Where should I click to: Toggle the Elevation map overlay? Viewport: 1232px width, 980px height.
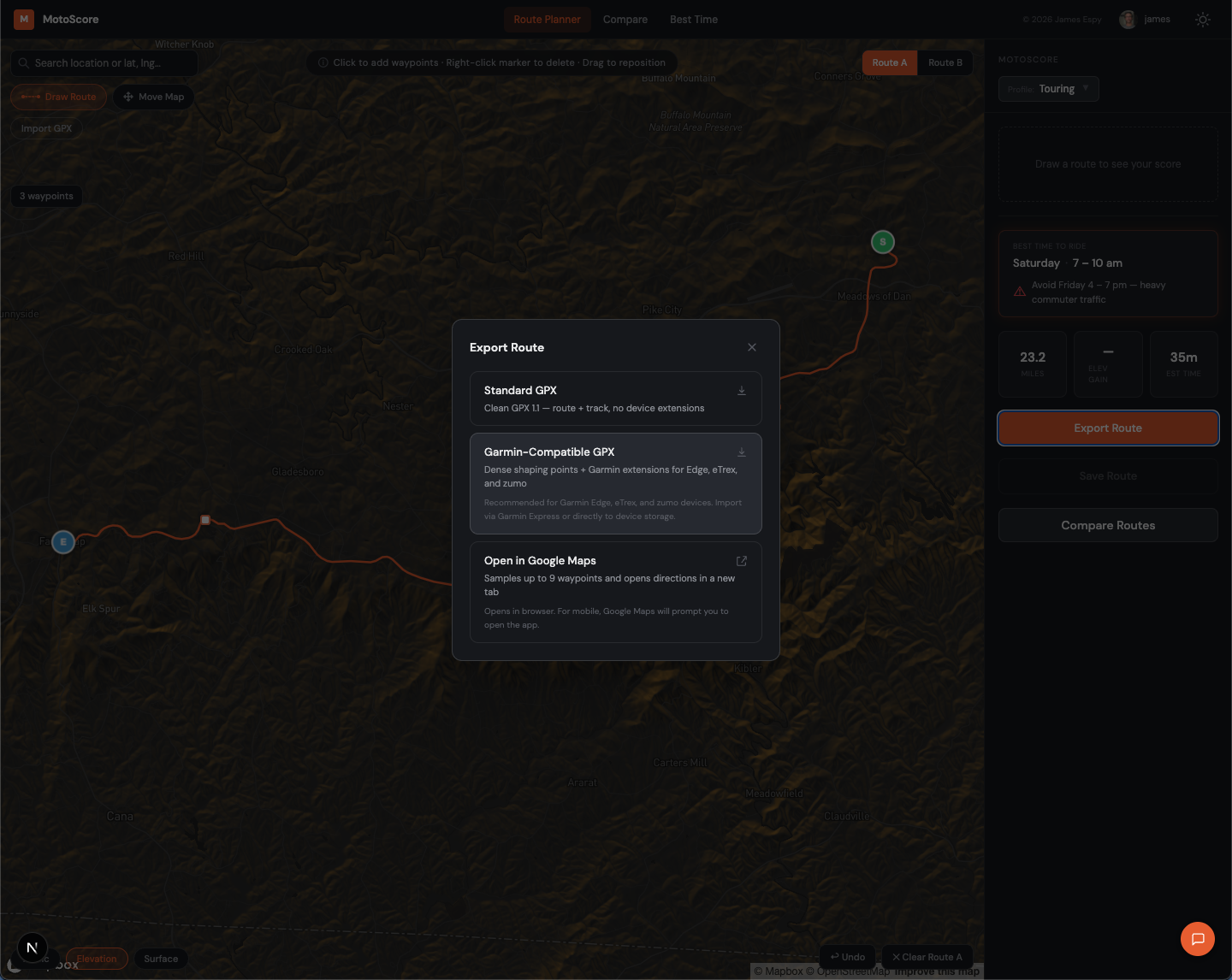97,959
